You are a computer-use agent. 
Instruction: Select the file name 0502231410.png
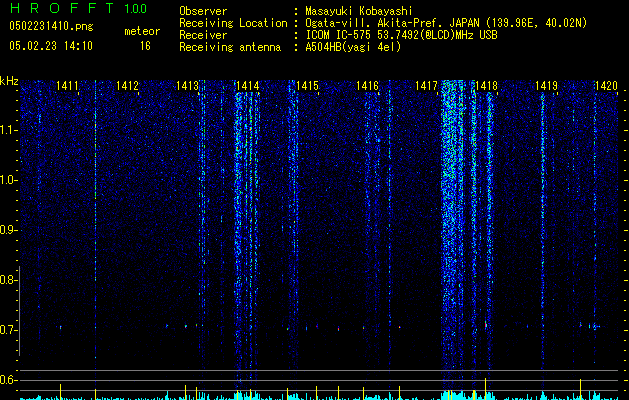click(51, 26)
